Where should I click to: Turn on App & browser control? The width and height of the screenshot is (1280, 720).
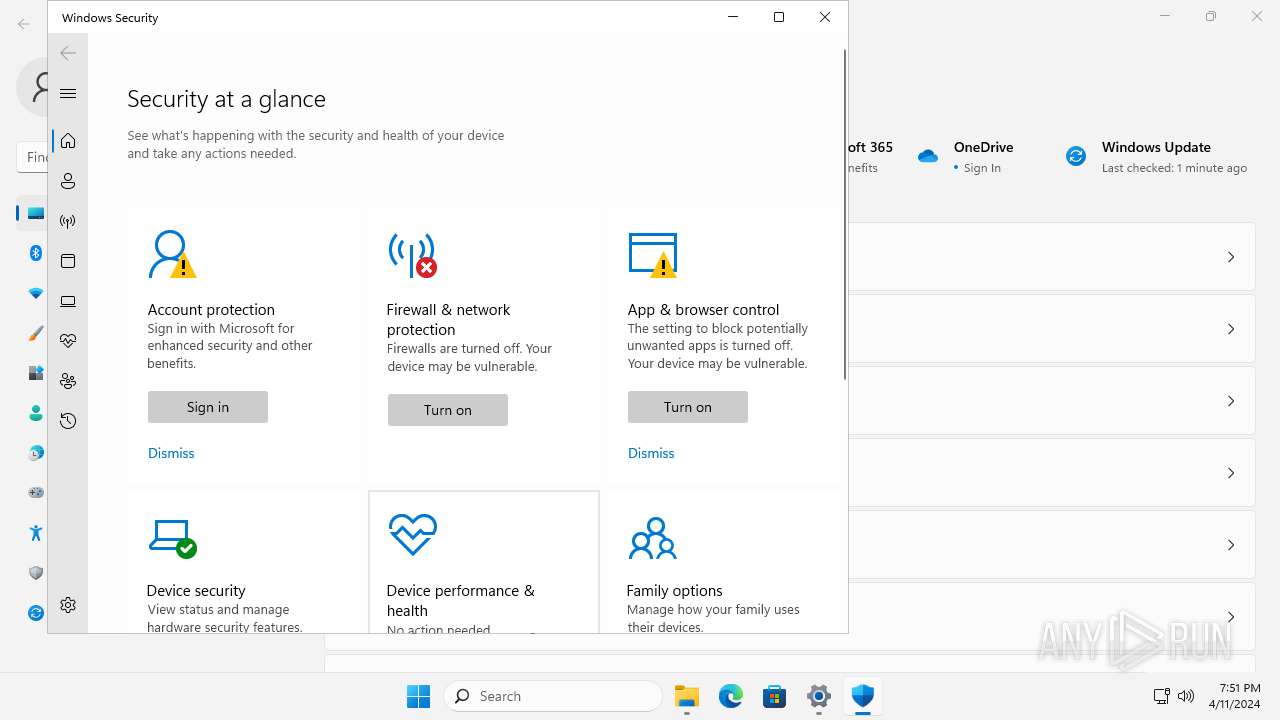click(x=688, y=407)
